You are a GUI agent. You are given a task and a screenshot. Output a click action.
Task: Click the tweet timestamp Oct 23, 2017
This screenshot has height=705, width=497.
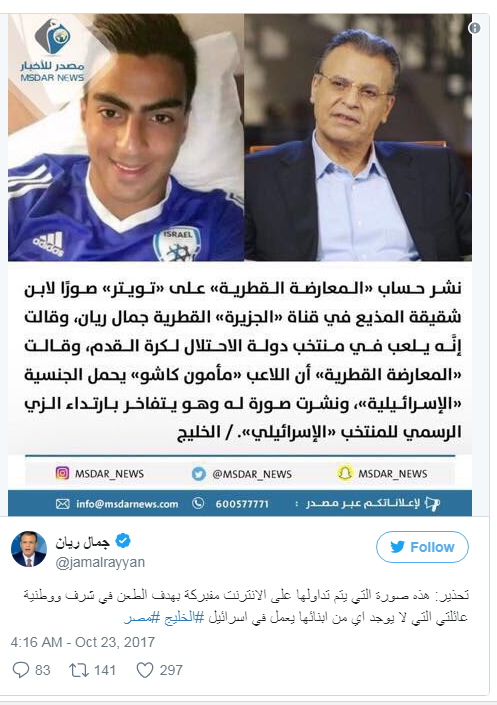83,642
